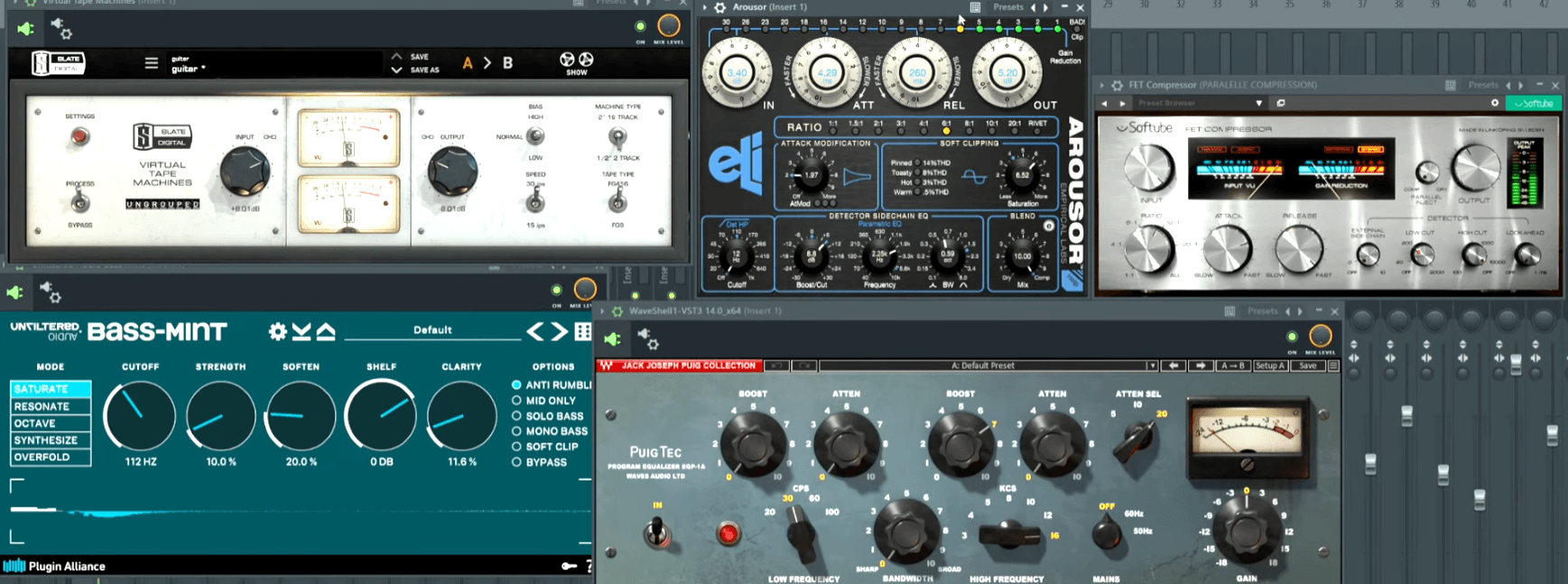The image size is (1568, 584).
Task: Open PuigTec A: Default Preset dropdown
Action: pyautogui.click(x=988, y=366)
